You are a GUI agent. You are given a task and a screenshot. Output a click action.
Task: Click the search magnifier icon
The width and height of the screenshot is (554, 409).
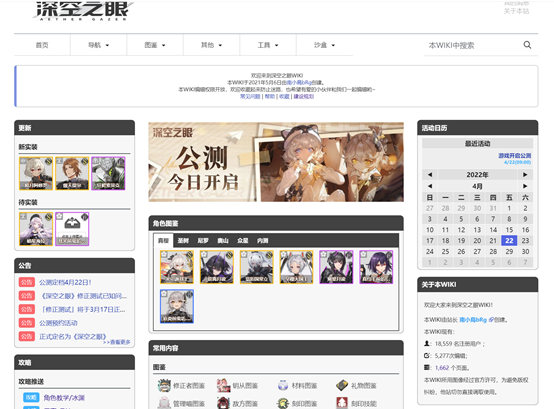(527, 45)
